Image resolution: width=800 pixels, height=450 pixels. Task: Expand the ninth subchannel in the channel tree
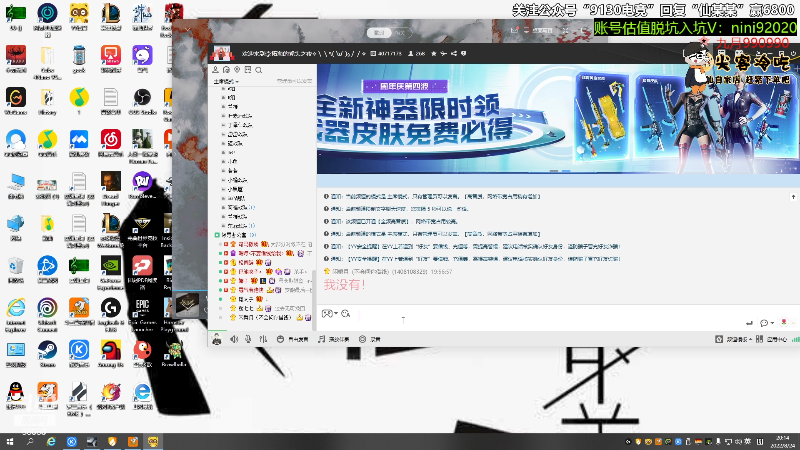pyautogui.click(x=223, y=162)
